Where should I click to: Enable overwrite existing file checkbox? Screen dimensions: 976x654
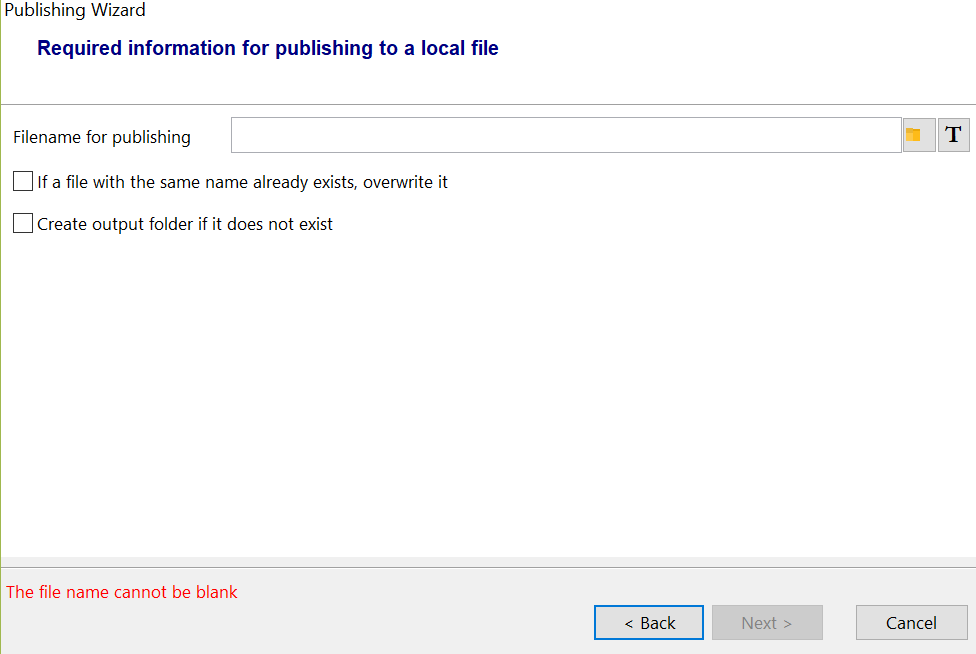point(23,182)
